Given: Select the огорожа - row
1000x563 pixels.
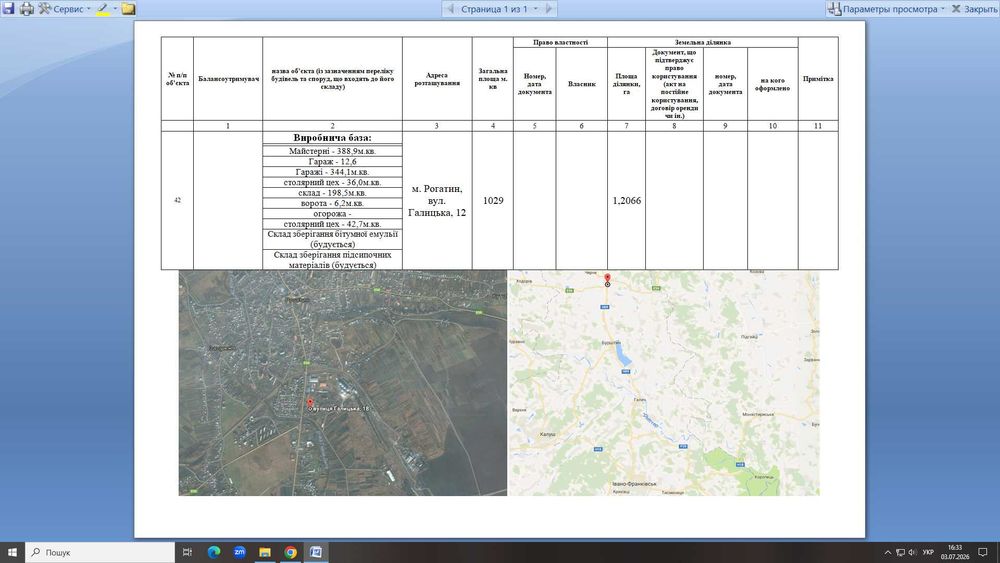Looking at the screenshot, I should pyautogui.click(x=332, y=214).
